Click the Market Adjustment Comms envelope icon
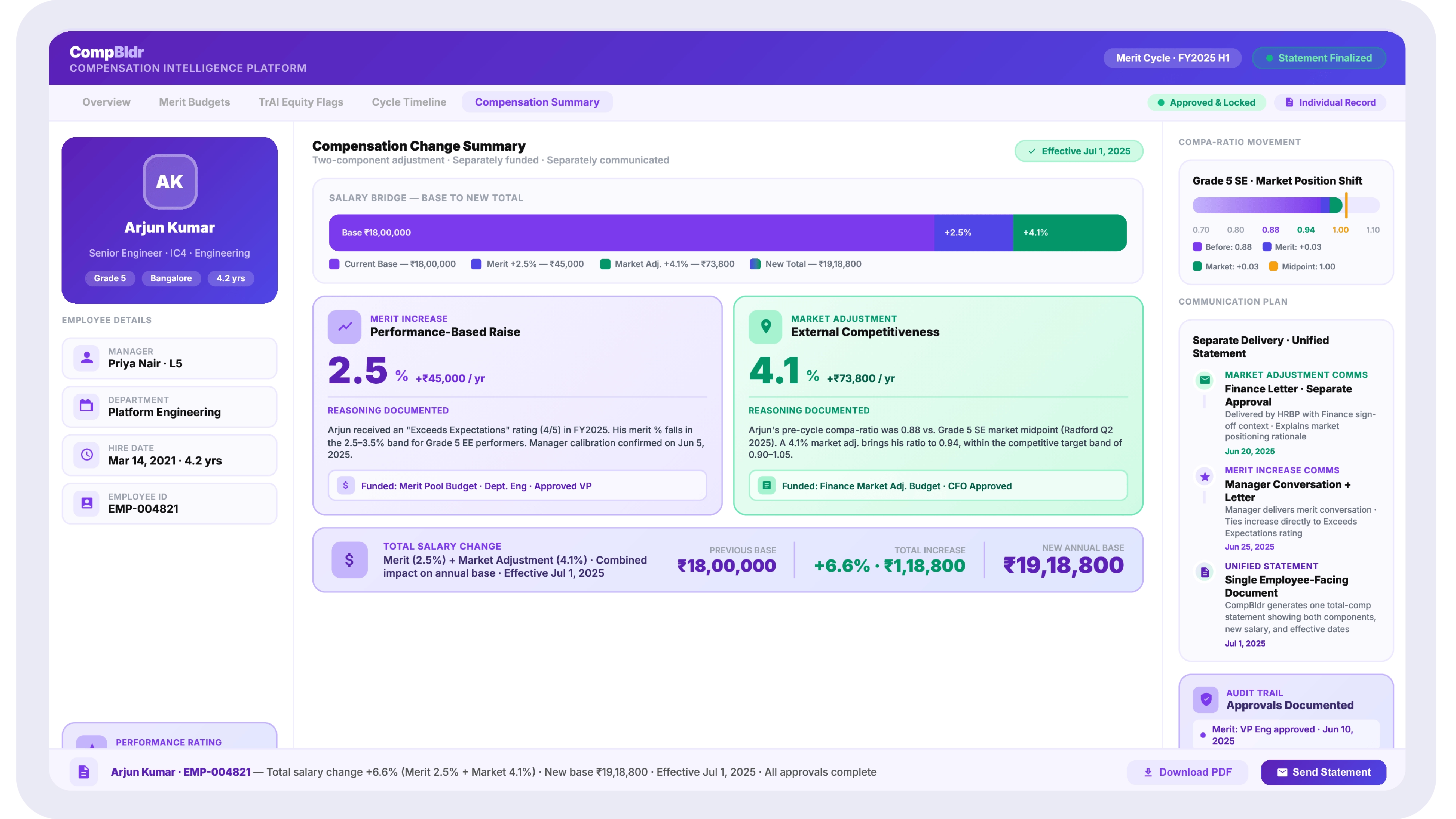The height and width of the screenshot is (819, 1456). pos(1204,380)
